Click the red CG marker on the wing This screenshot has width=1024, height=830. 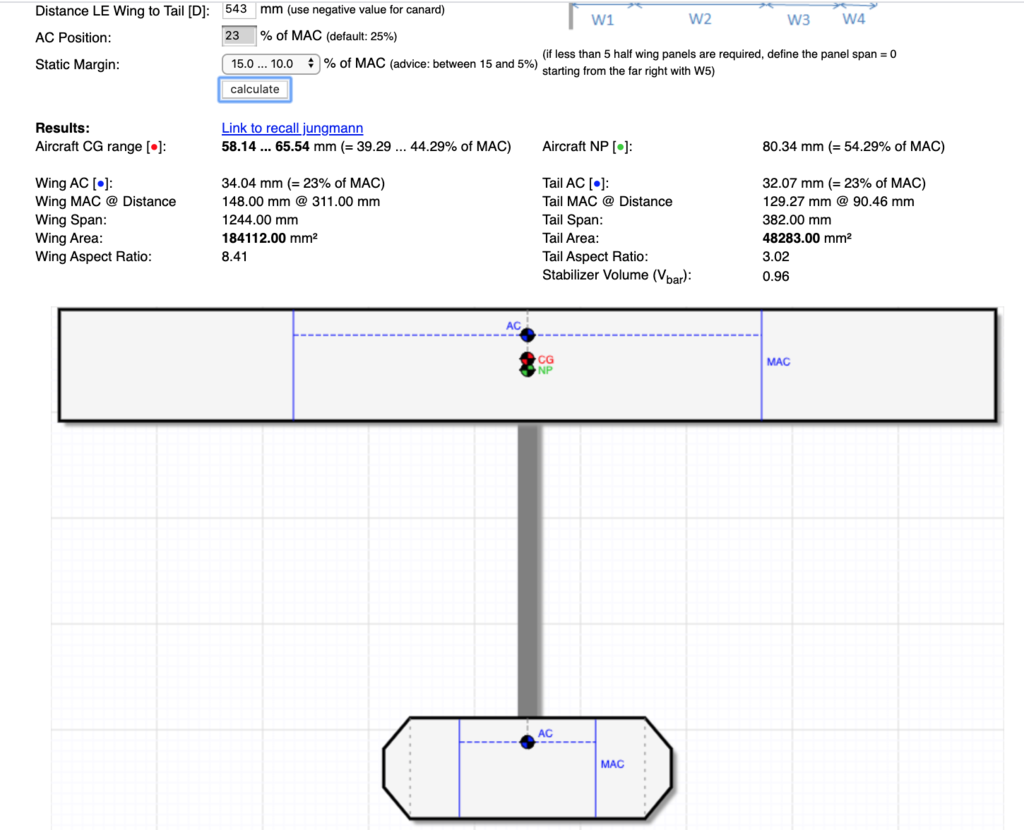527,359
